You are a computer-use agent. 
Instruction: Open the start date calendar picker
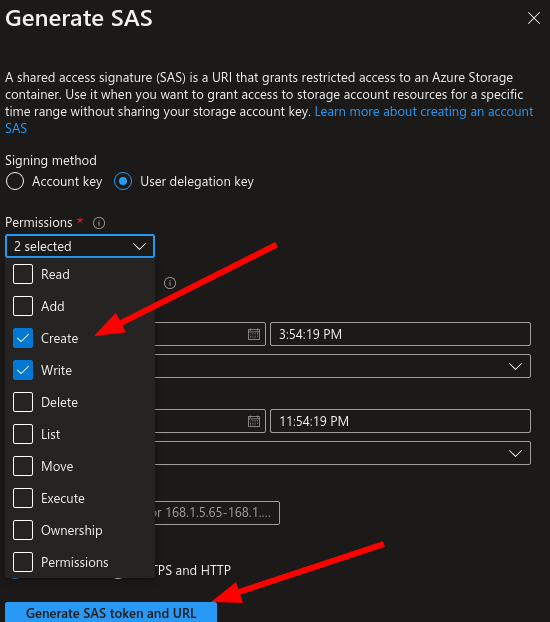click(x=254, y=334)
